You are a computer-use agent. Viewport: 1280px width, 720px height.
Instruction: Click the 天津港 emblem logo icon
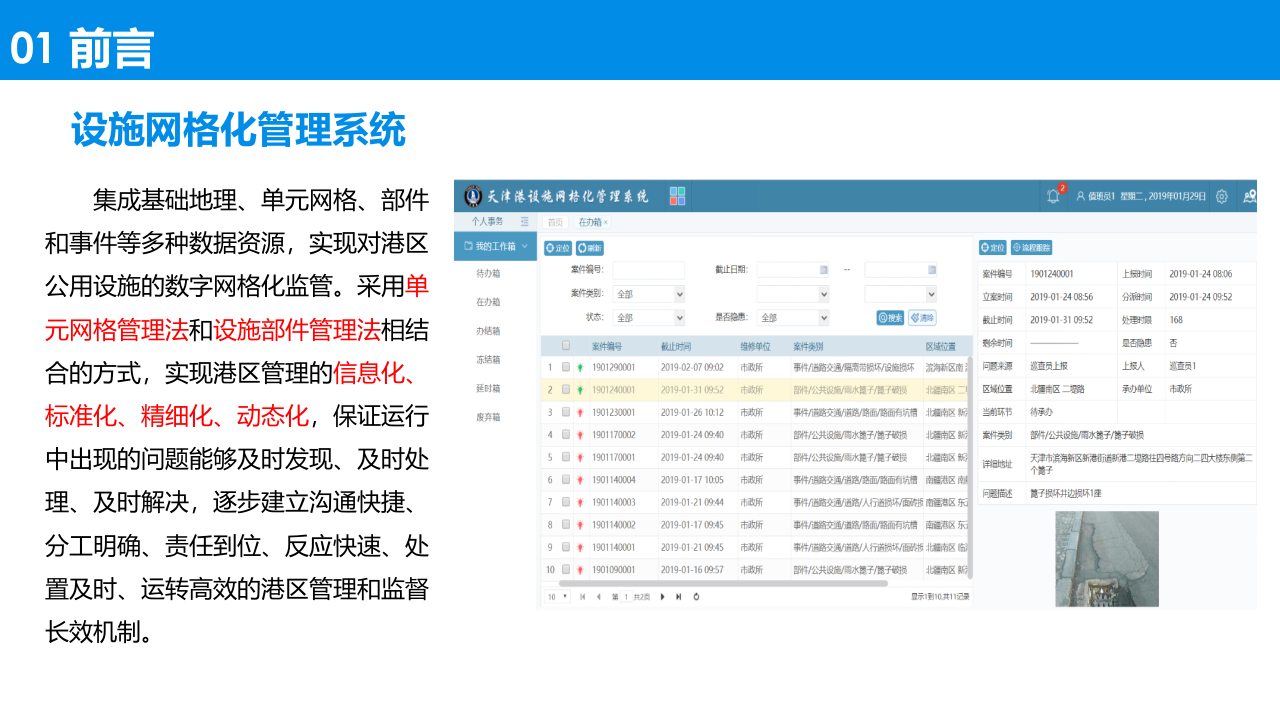point(473,196)
